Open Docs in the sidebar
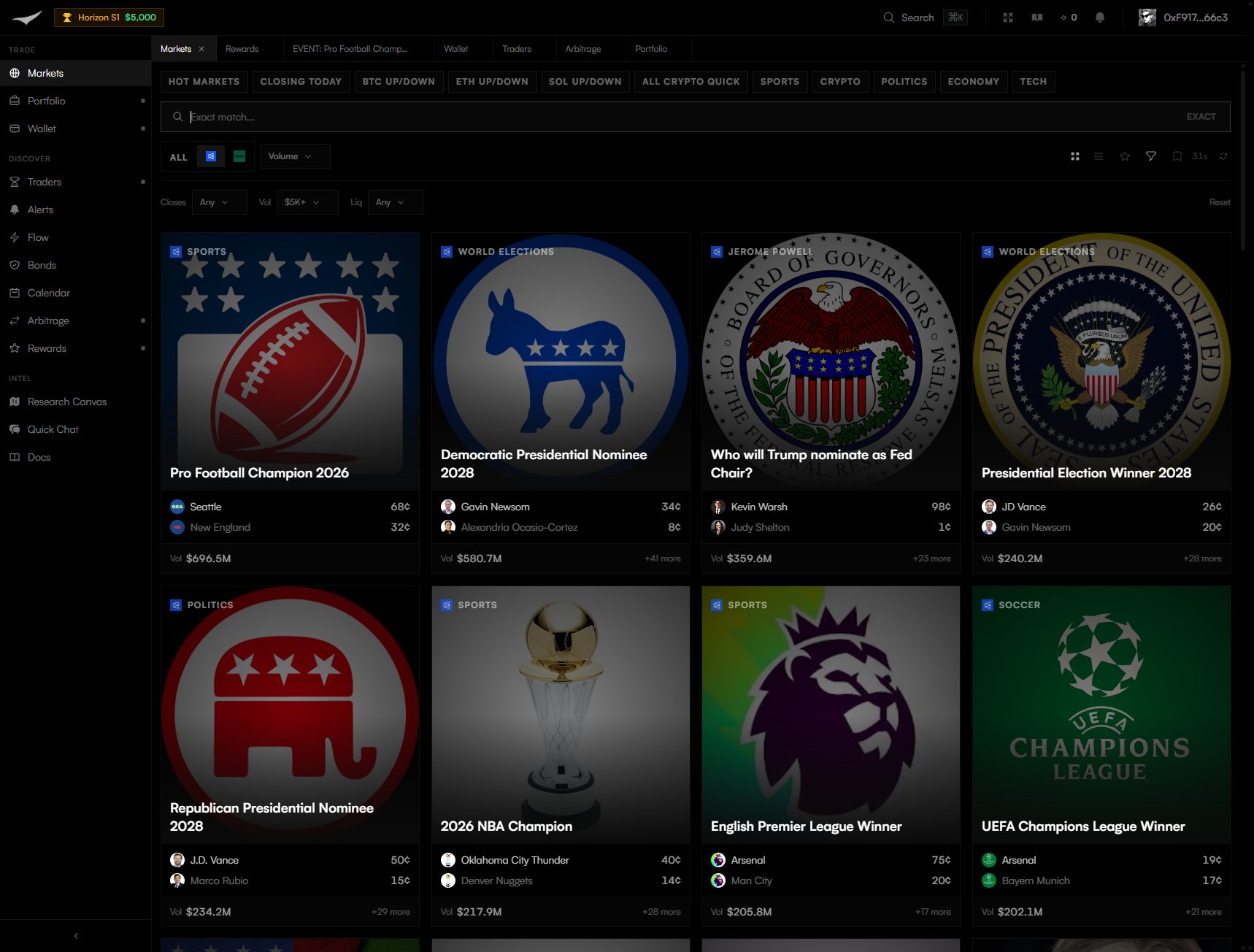This screenshot has width=1254, height=952. (x=76, y=457)
